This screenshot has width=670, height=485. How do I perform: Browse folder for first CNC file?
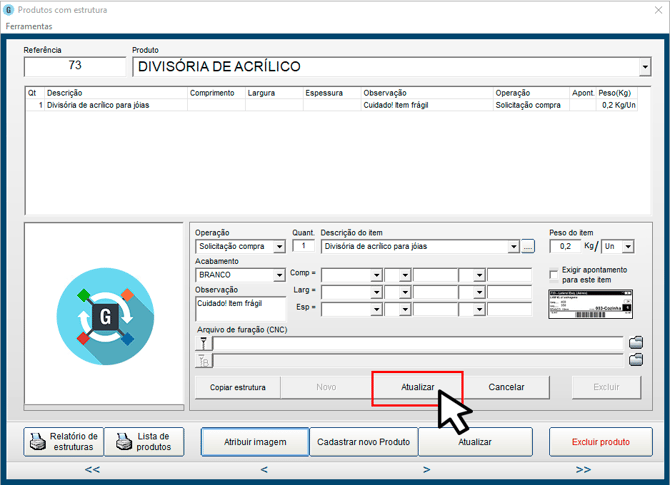click(x=636, y=343)
